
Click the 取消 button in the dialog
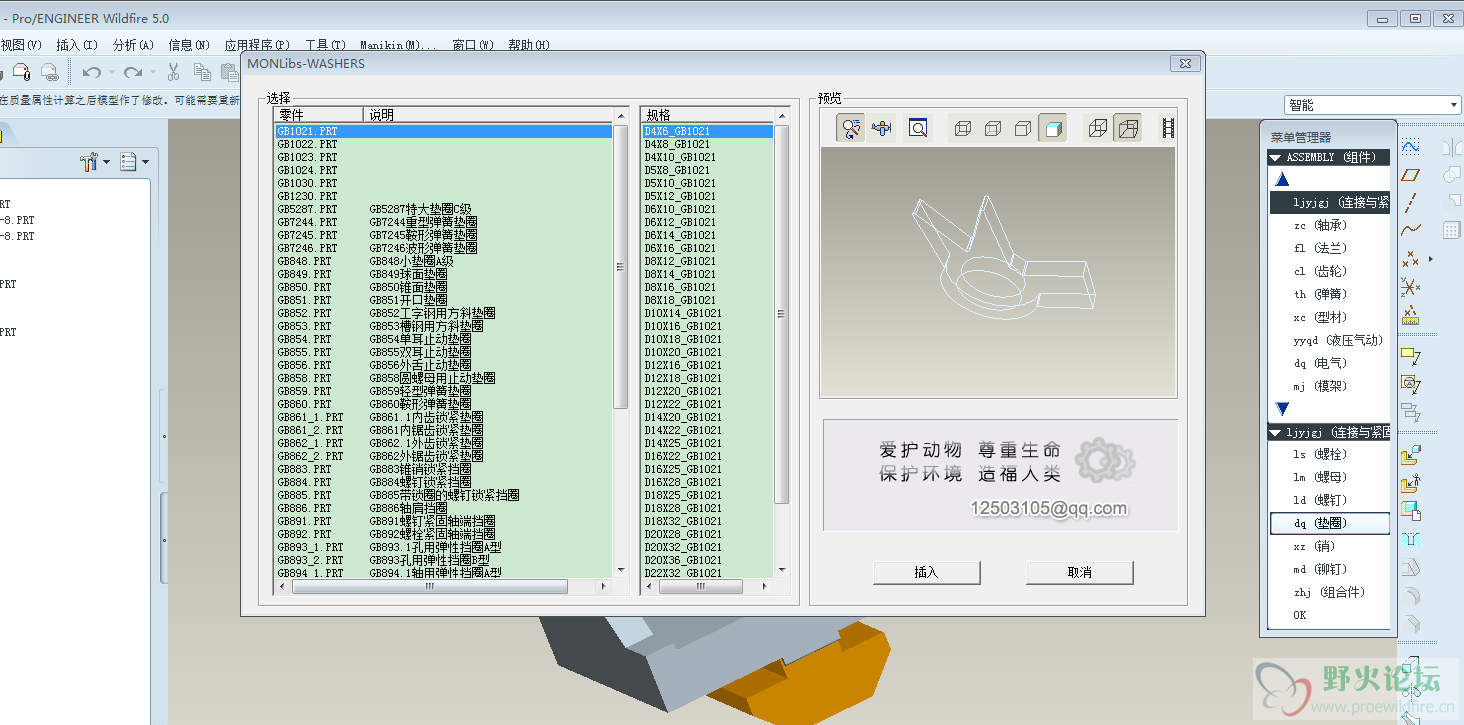pos(1079,572)
